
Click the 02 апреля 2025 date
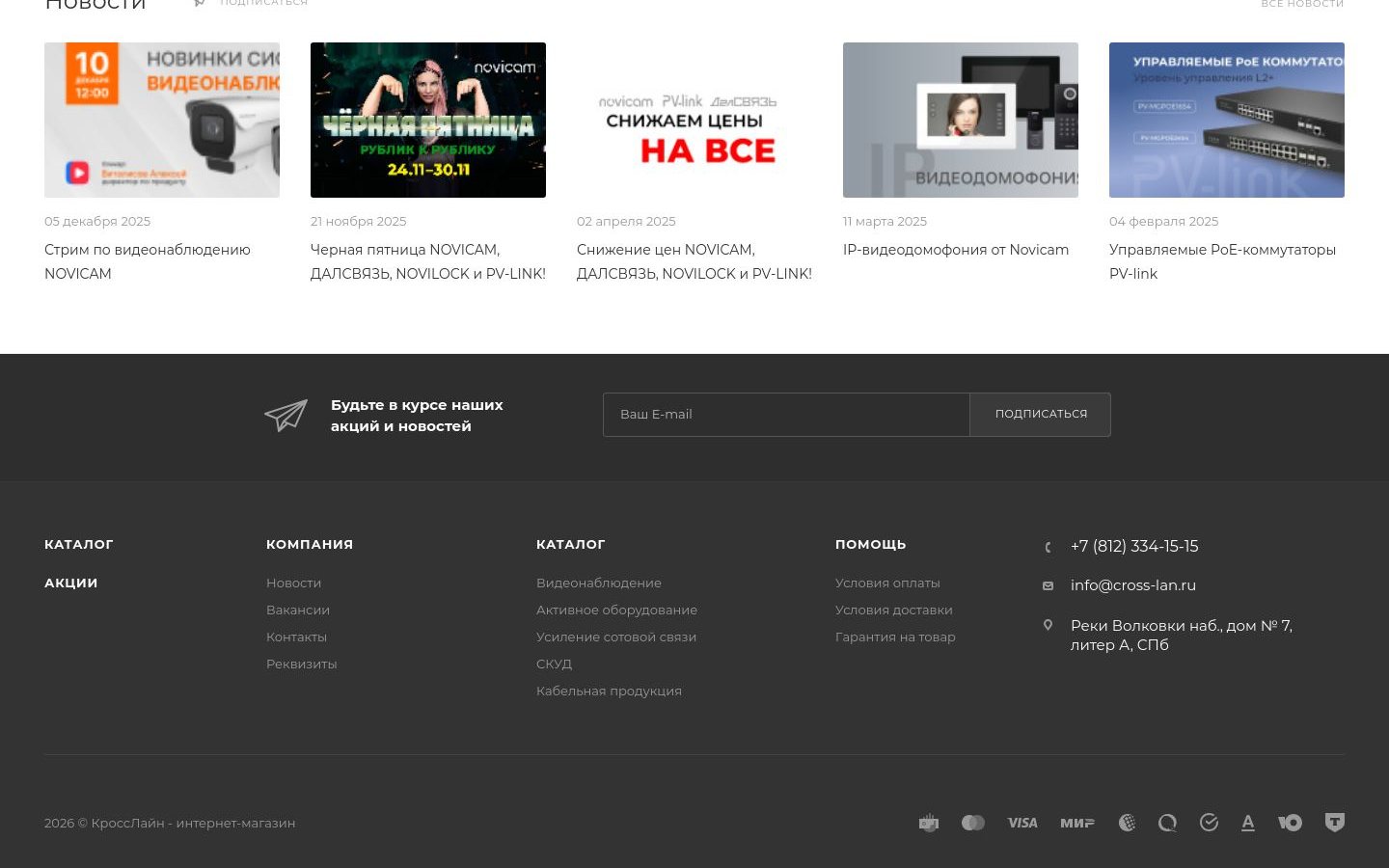[626, 221]
